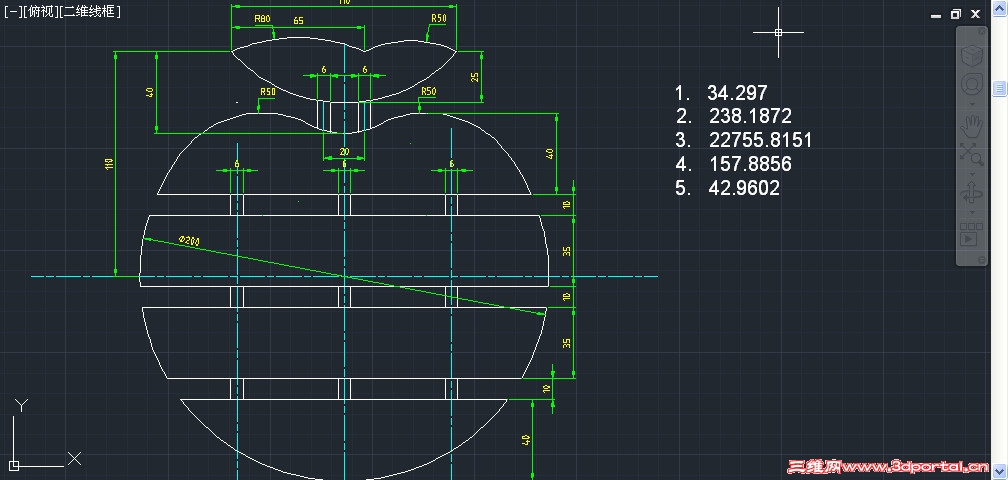Select text line '4. 157.8856'
Image resolution: width=1008 pixels, height=480 pixels.
(734, 164)
